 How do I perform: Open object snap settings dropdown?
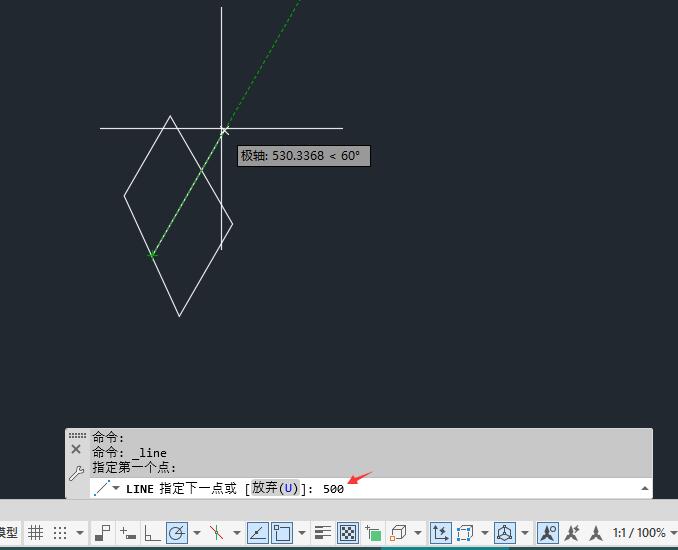[x=302, y=533]
